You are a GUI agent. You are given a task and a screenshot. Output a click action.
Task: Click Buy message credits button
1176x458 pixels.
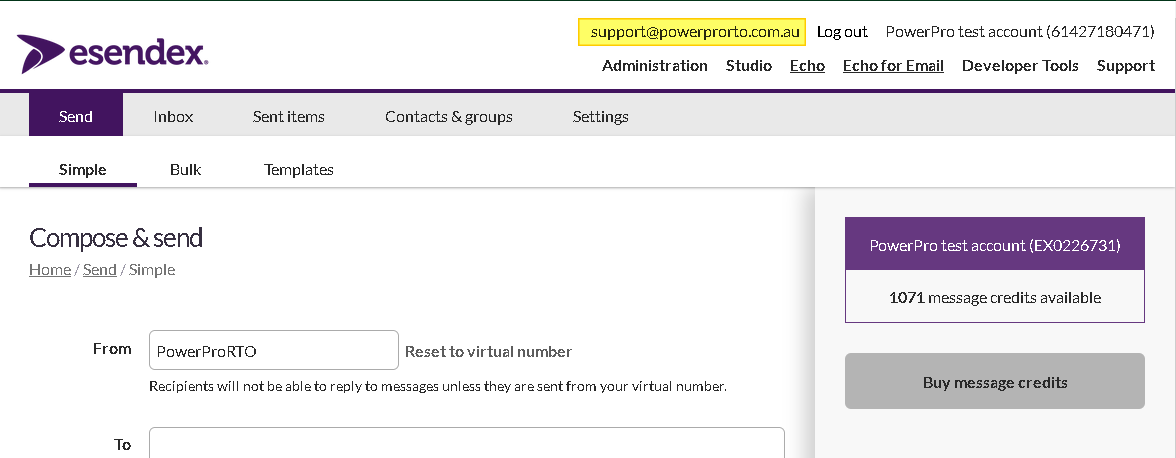pyautogui.click(x=994, y=382)
